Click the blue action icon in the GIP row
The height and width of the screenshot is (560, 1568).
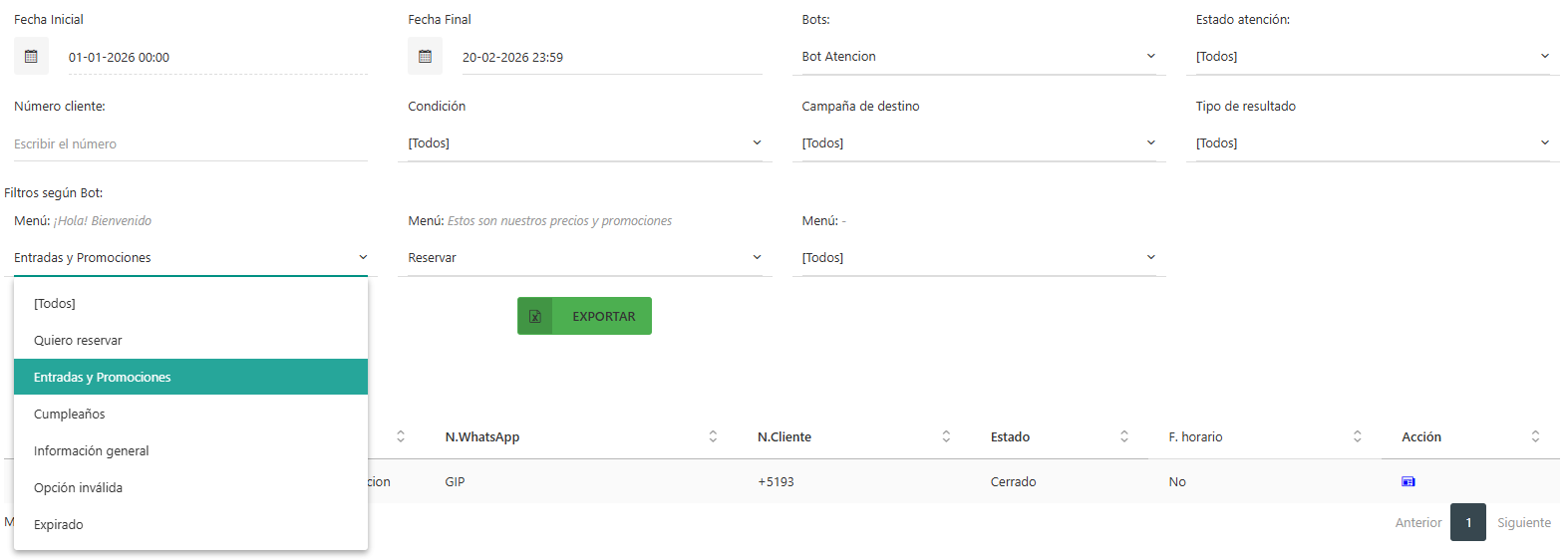click(x=1409, y=481)
